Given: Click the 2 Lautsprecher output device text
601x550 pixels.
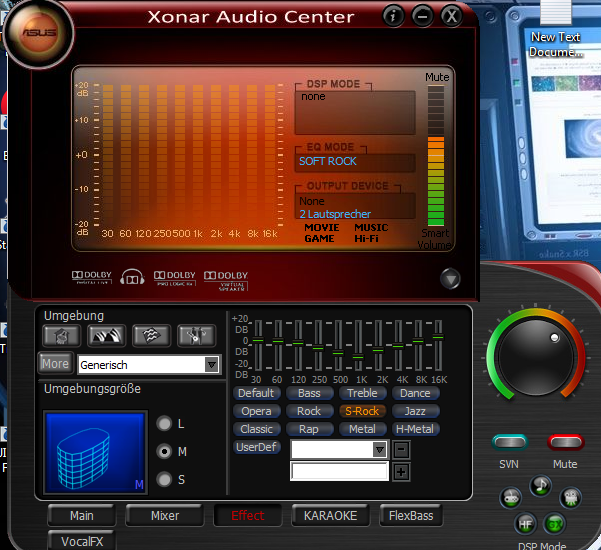Looking at the screenshot, I should pyautogui.click(x=335, y=214).
